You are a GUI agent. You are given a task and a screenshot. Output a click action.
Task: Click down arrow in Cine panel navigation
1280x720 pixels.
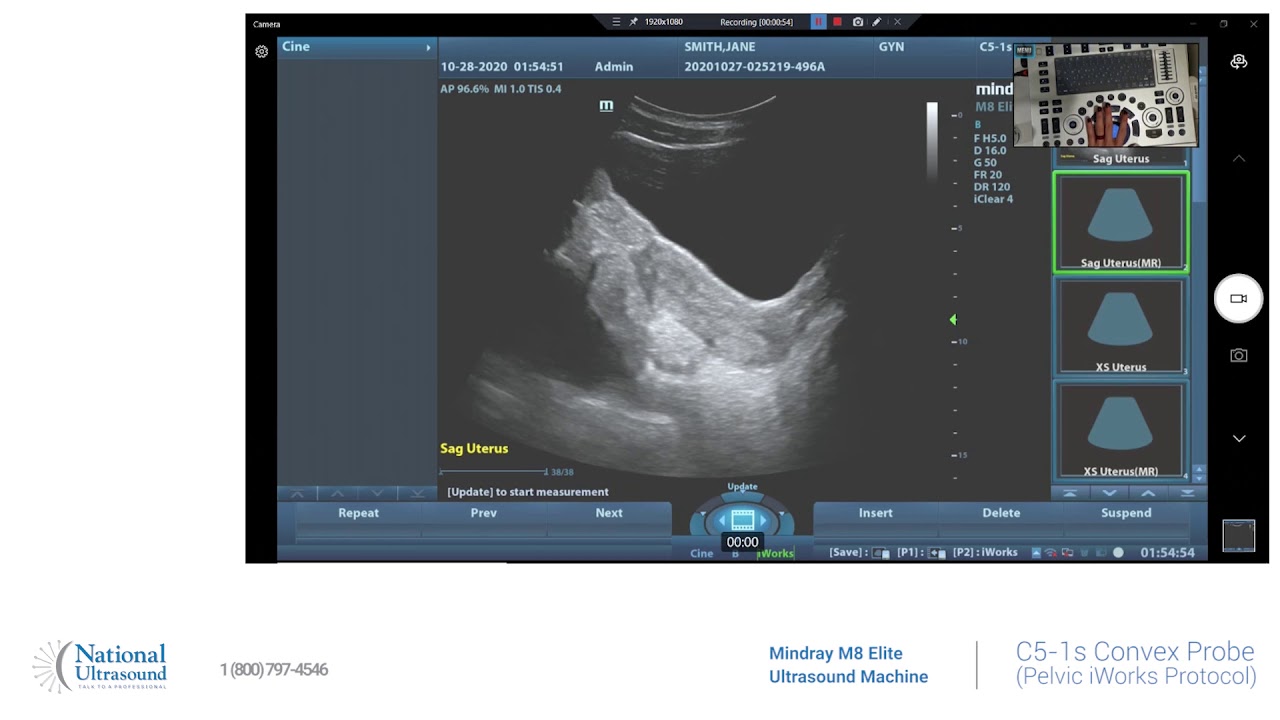tap(377, 493)
